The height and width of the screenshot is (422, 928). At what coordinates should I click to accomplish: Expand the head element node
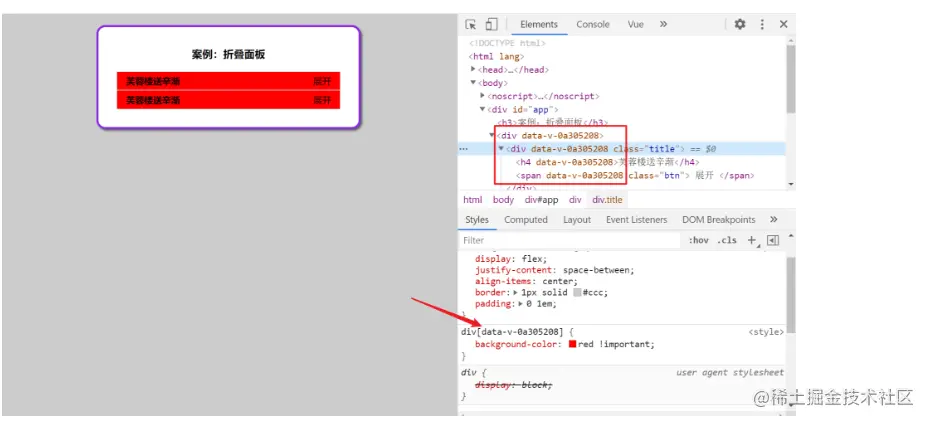point(473,70)
